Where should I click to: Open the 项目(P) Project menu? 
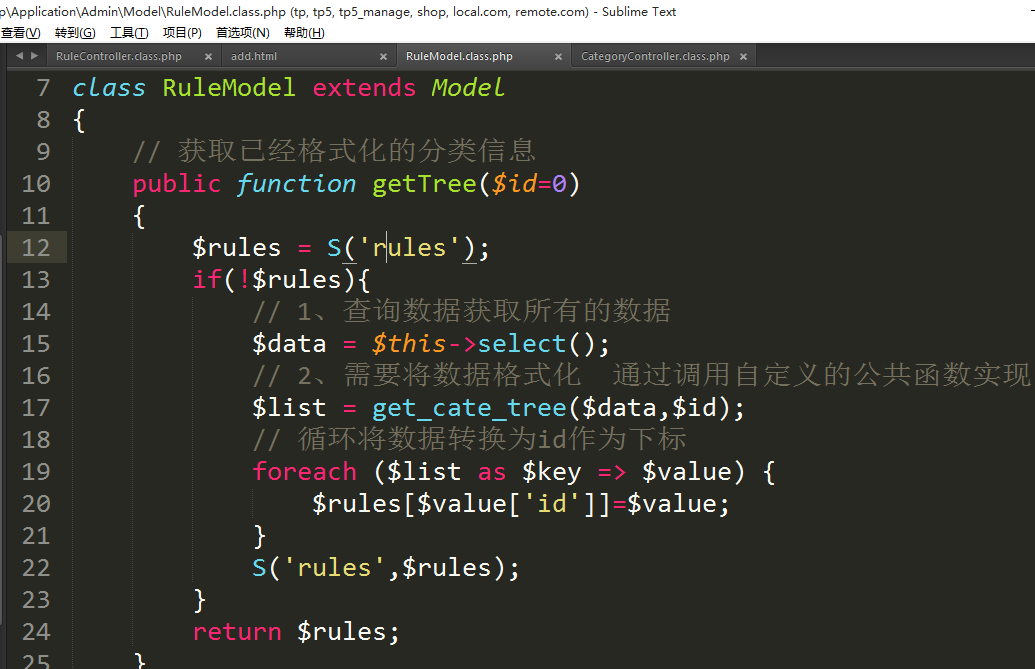182,33
